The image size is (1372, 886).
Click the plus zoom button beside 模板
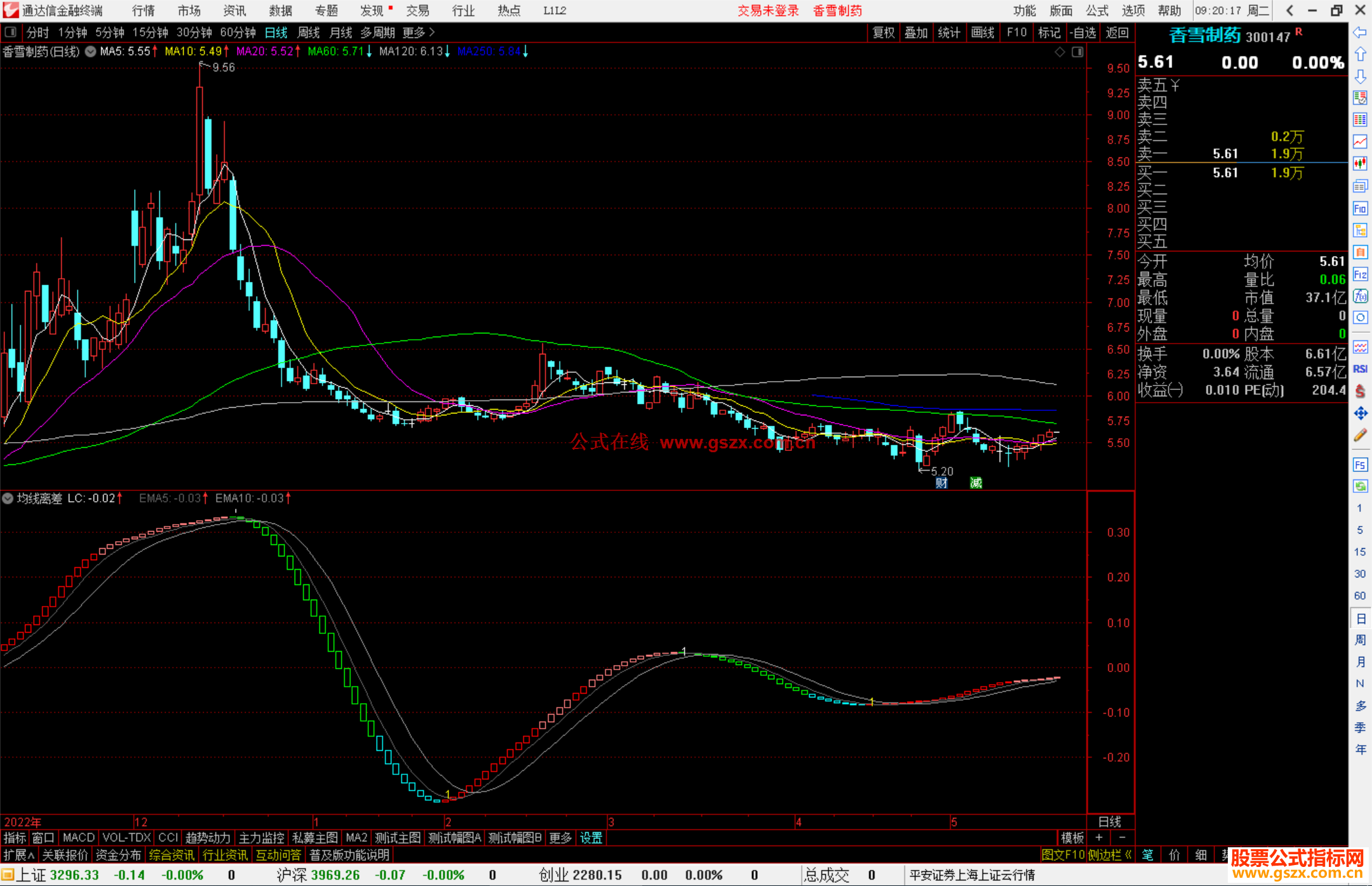[x=1099, y=838]
